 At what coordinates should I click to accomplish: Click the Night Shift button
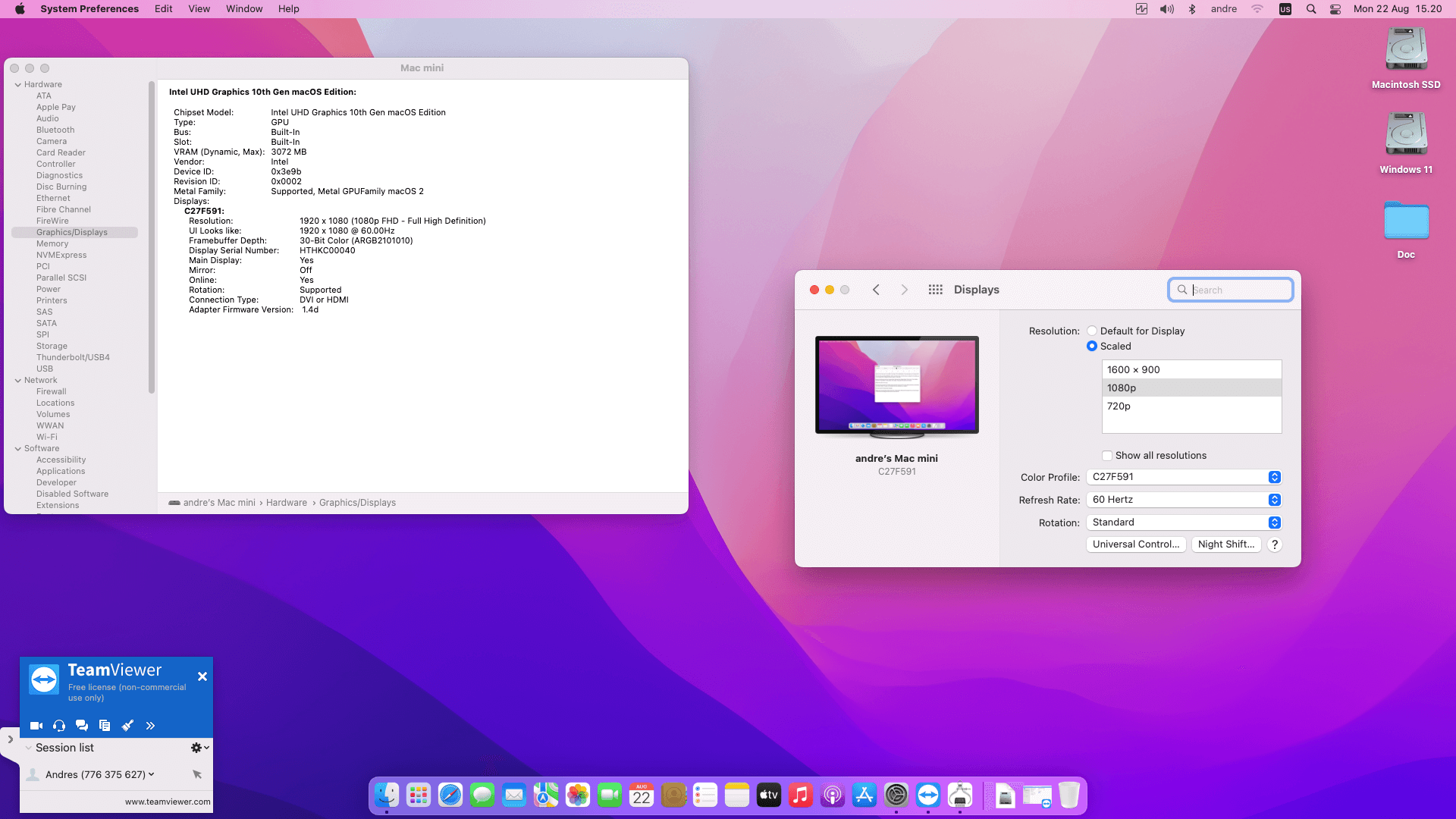click(1225, 544)
